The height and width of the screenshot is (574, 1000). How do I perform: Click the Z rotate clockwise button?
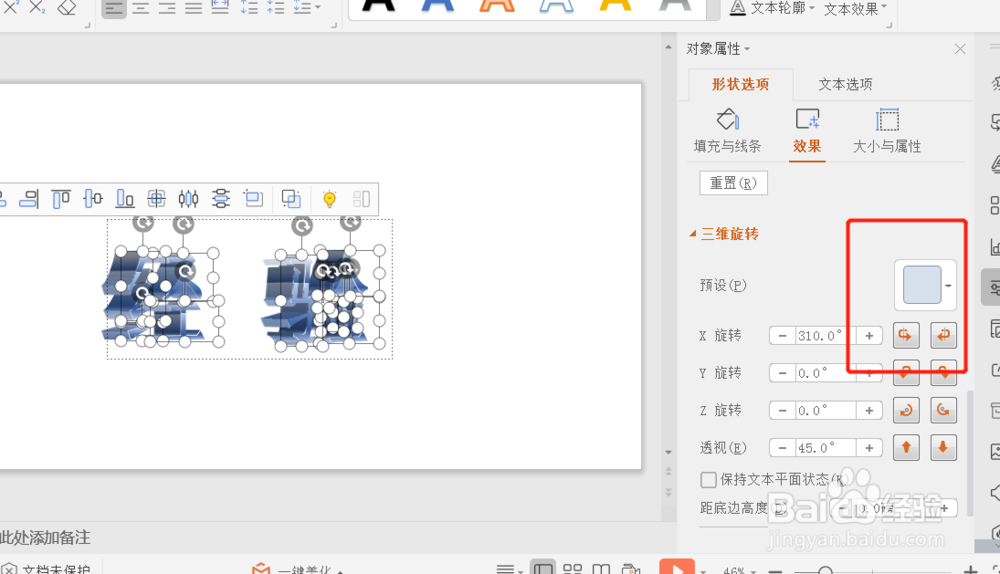[906, 410]
